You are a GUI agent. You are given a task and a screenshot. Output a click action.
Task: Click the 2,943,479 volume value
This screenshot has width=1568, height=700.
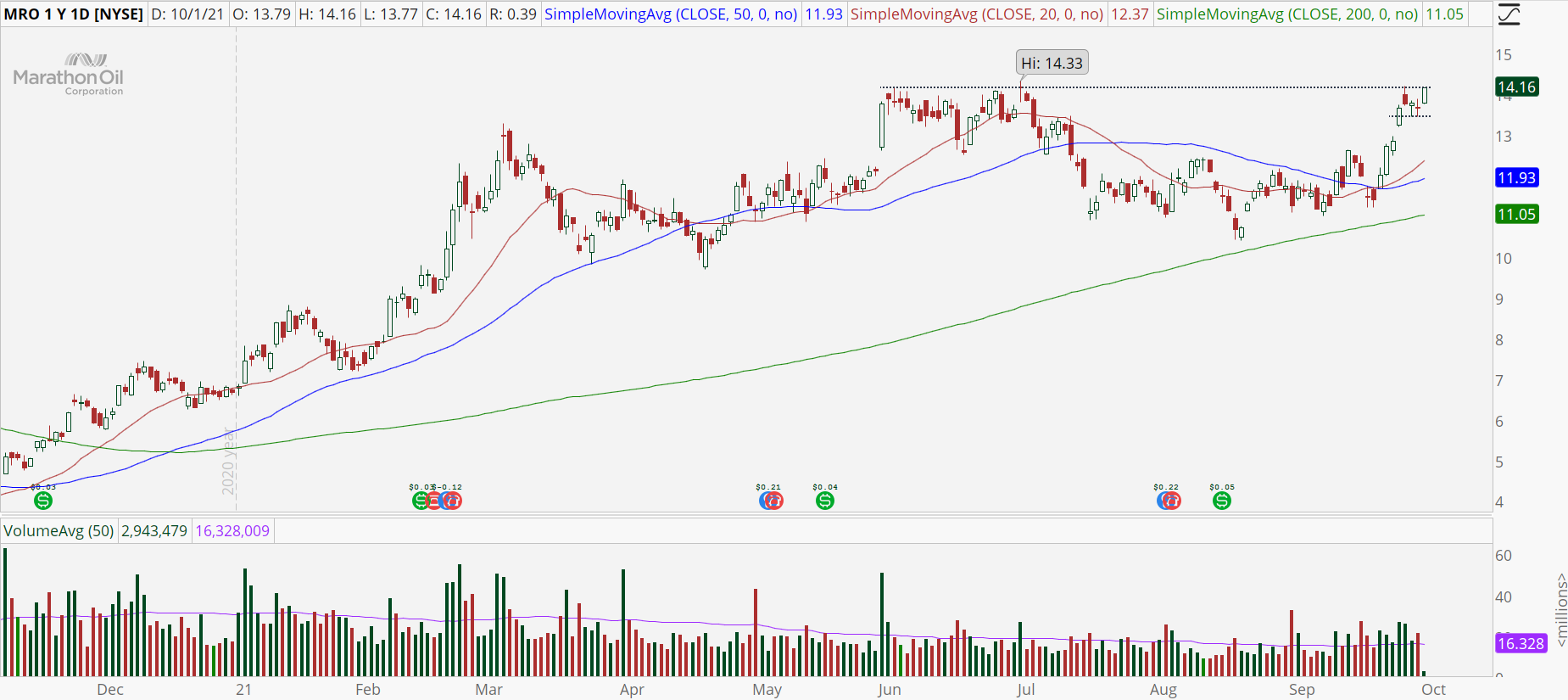click(154, 531)
